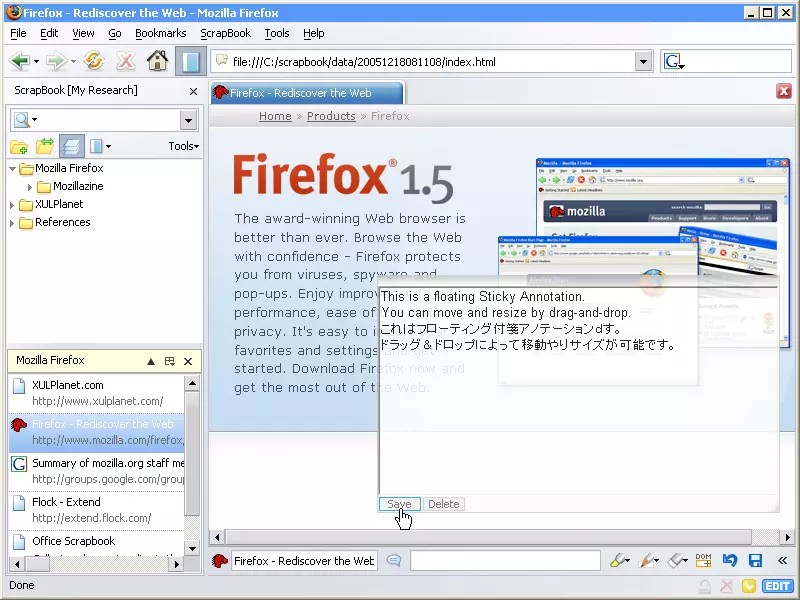Click the Google search engine icon
The width and height of the screenshot is (800, 600).
(x=673, y=62)
